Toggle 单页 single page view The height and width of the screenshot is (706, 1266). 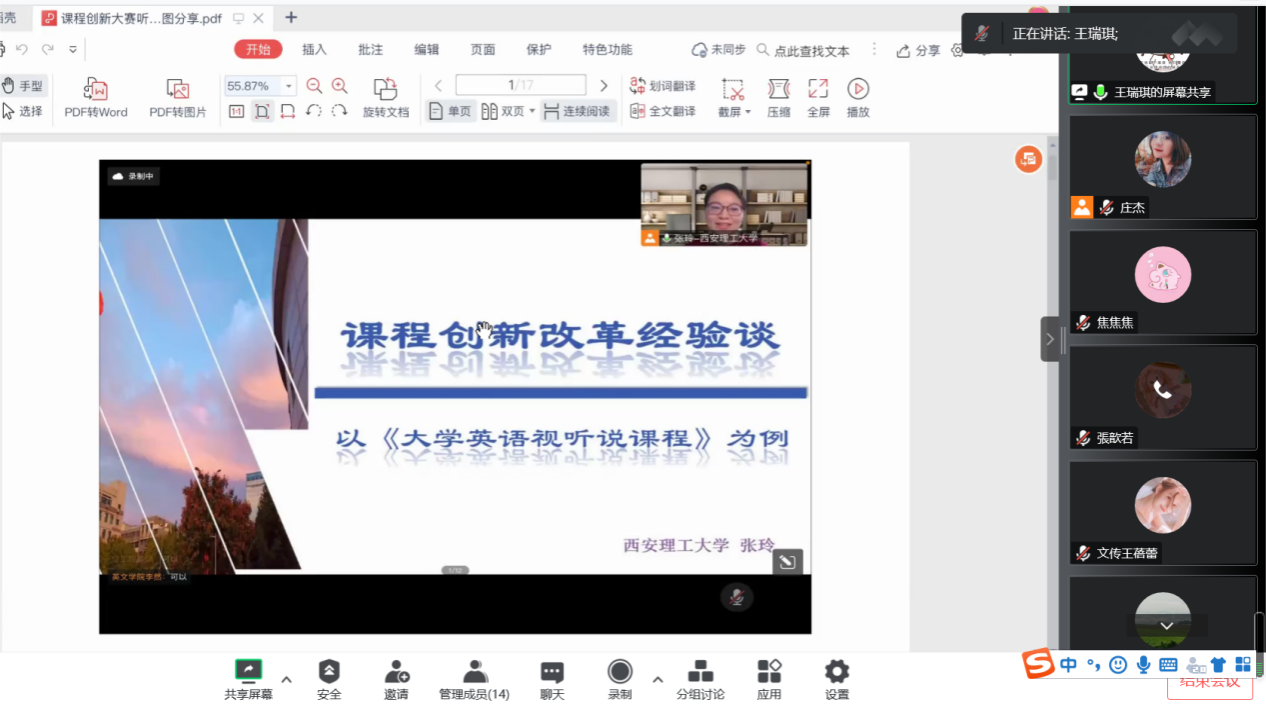450,111
